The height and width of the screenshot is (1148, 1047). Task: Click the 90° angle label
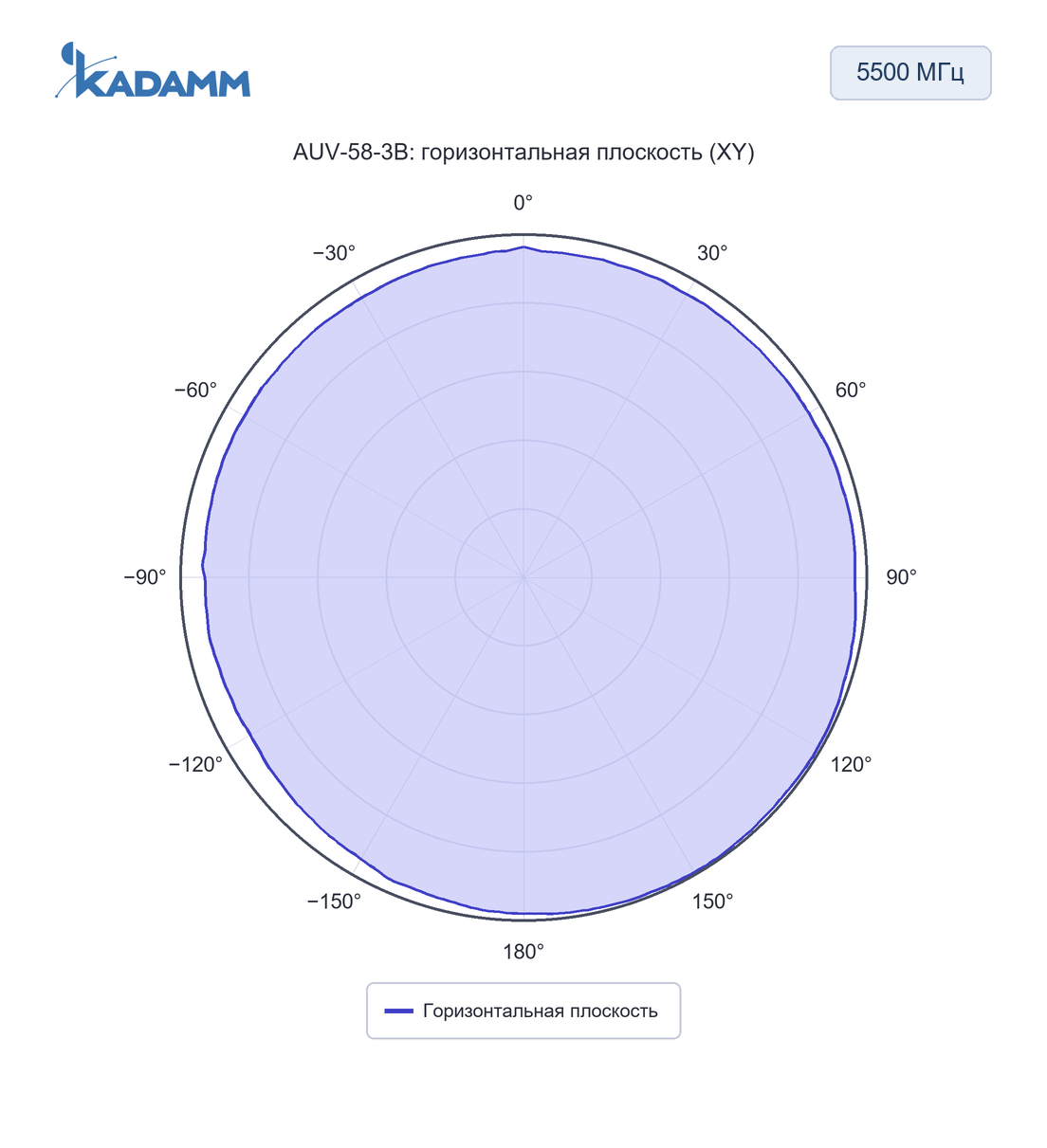tap(901, 577)
